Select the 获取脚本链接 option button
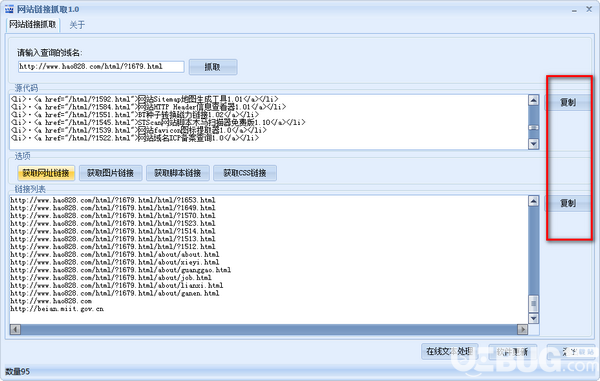The image size is (600, 381). pyautogui.click(x=178, y=173)
